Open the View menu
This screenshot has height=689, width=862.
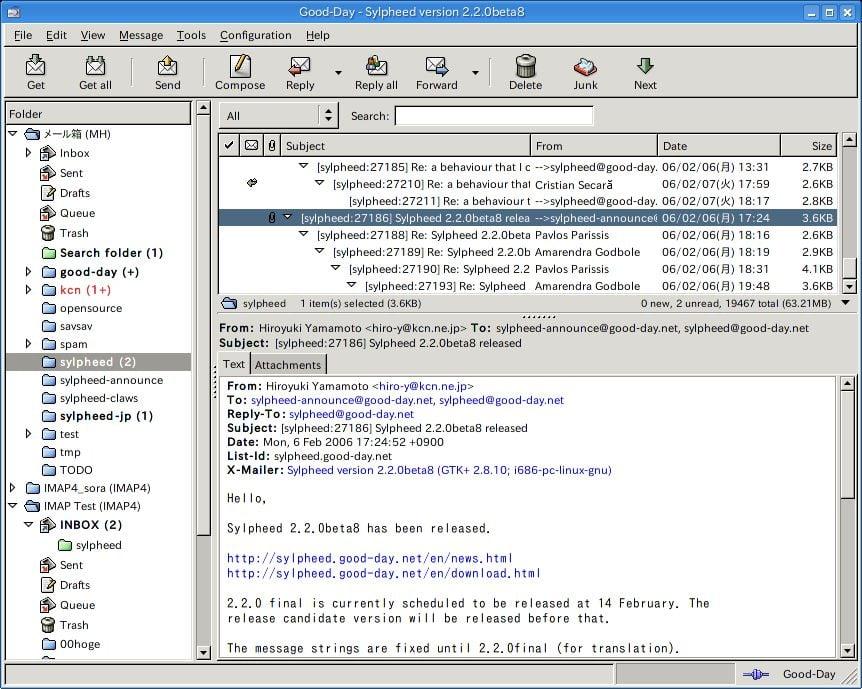[92, 35]
